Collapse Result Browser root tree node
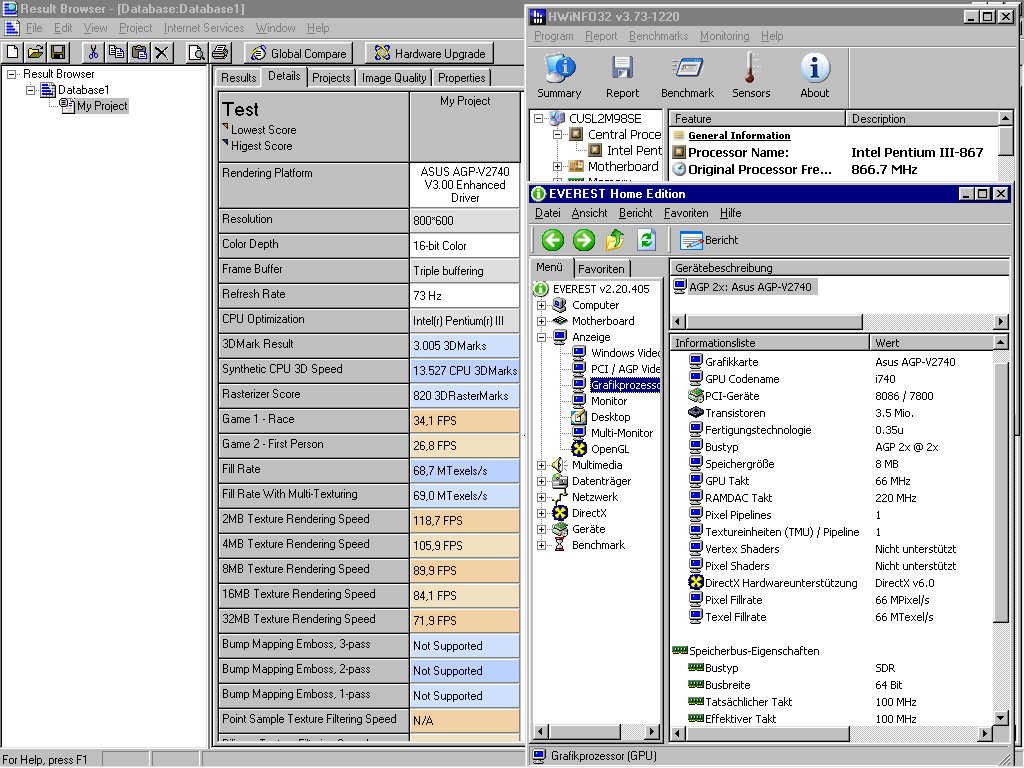This screenshot has width=1024, height=768. tap(11, 74)
